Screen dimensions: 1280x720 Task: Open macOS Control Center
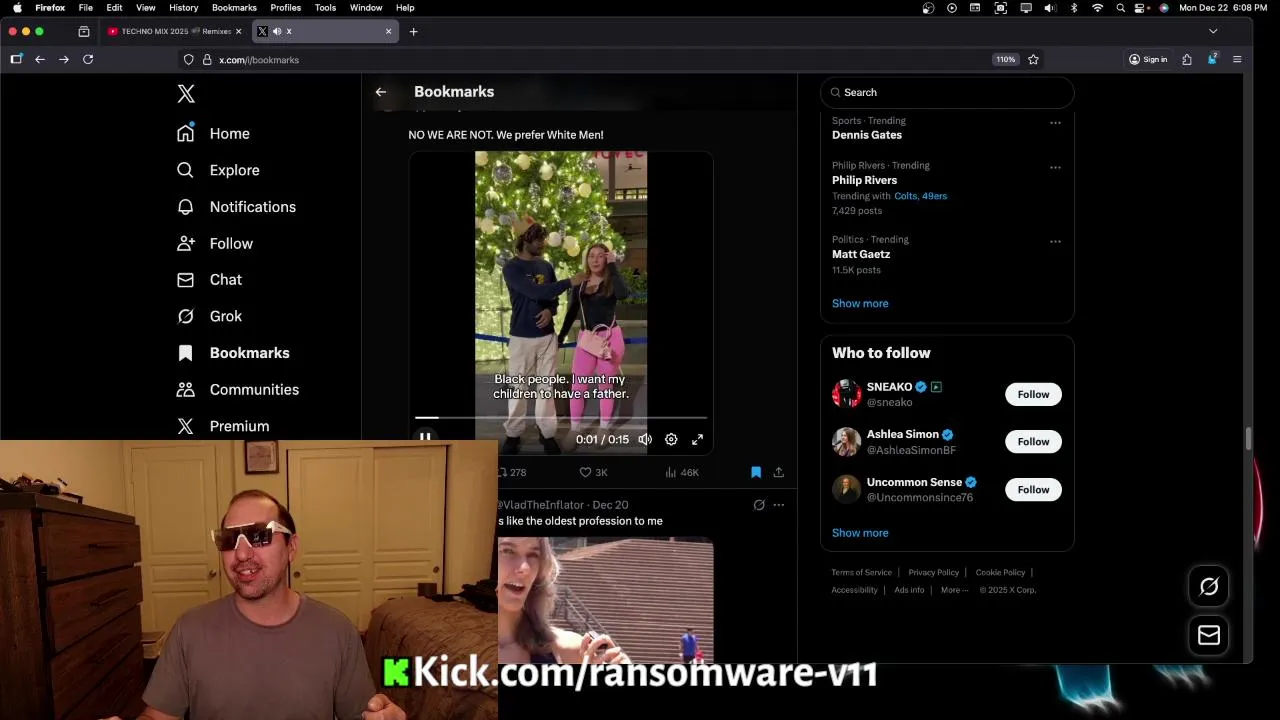pos(1141,8)
